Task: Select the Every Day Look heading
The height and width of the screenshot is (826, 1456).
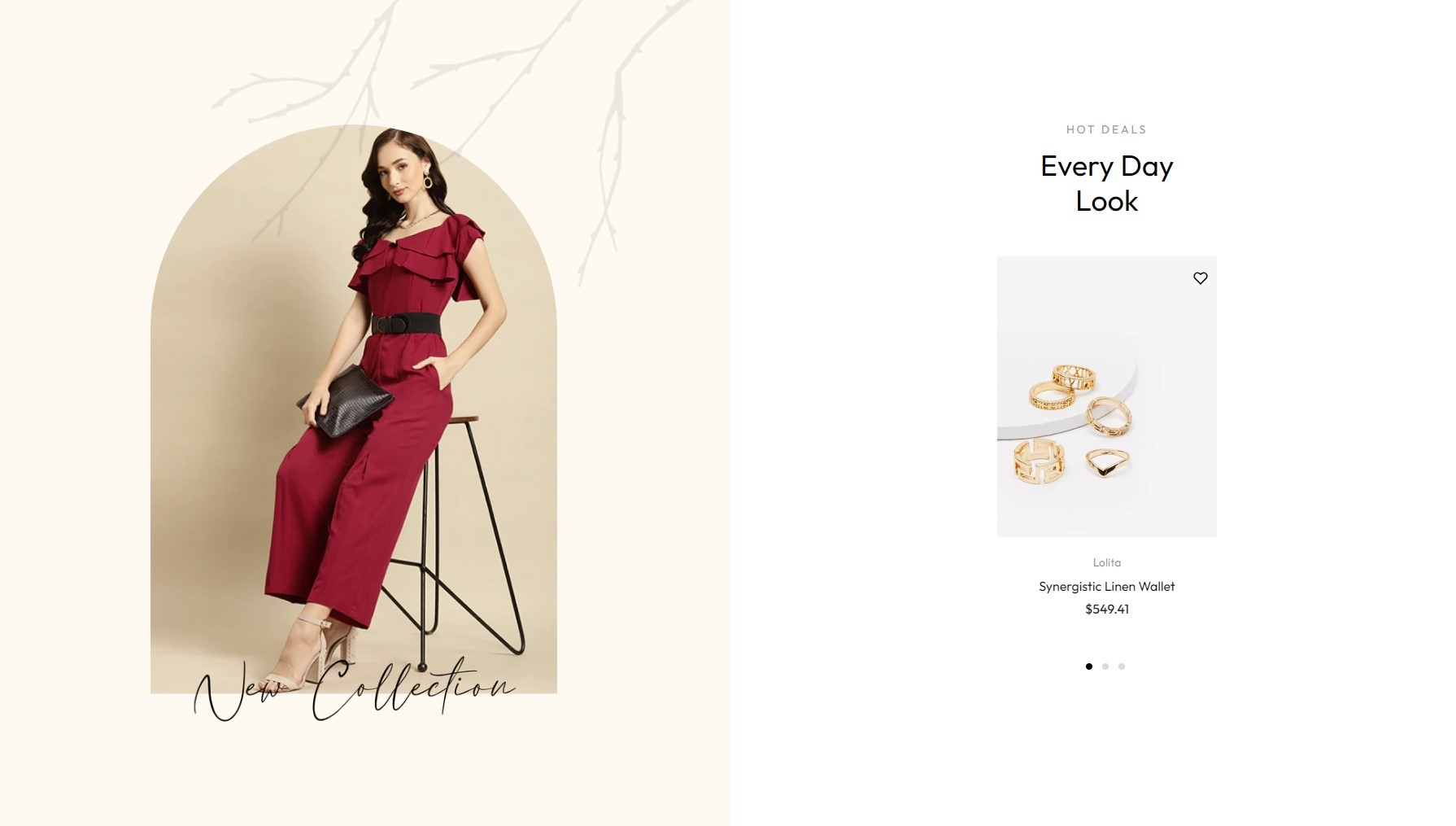Action: 1107,183
